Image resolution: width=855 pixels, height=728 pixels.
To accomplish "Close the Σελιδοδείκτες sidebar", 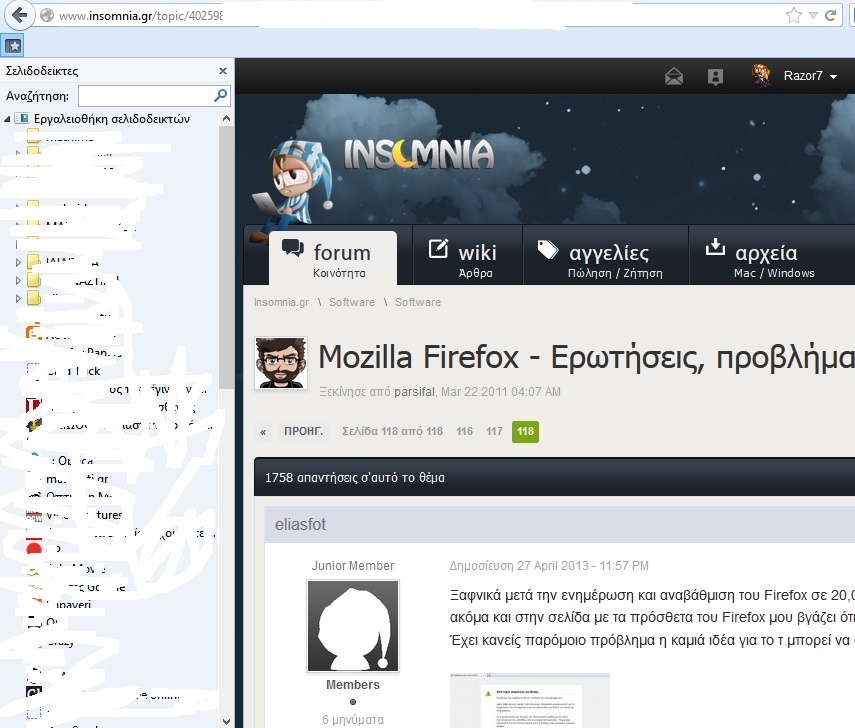I will (x=222, y=71).
